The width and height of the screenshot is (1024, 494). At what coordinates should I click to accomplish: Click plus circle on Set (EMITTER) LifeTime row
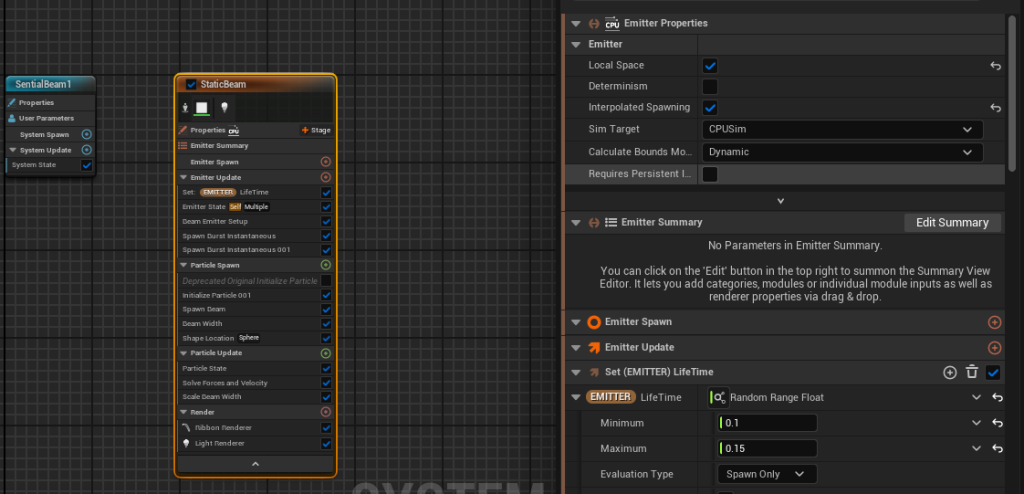[x=950, y=372]
